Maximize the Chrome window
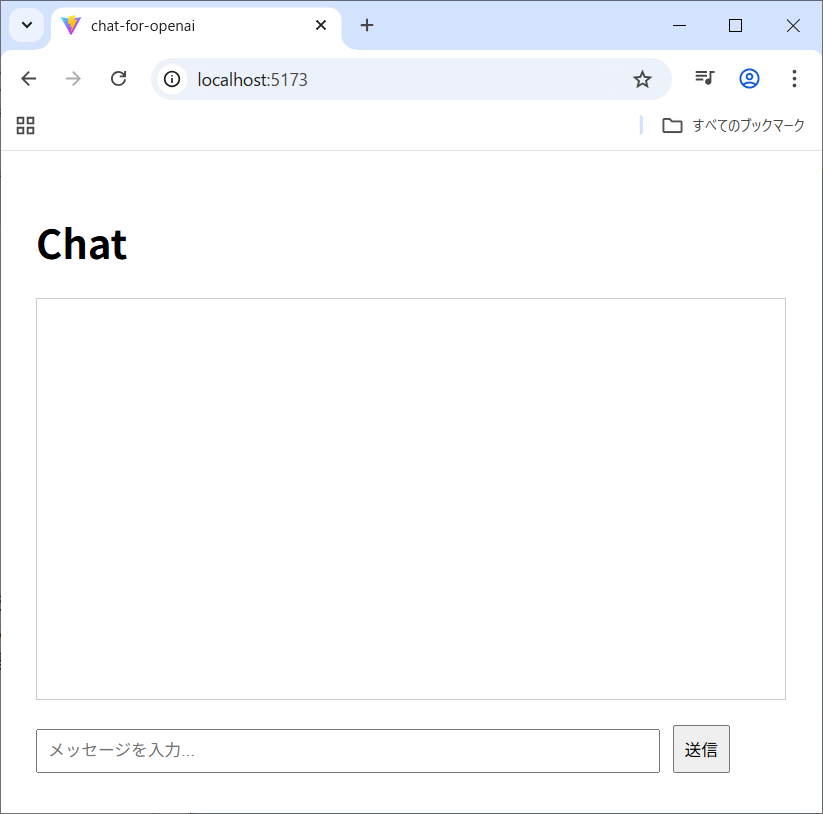The height and width of the screenshot is (814, 823). click(736, 26)
